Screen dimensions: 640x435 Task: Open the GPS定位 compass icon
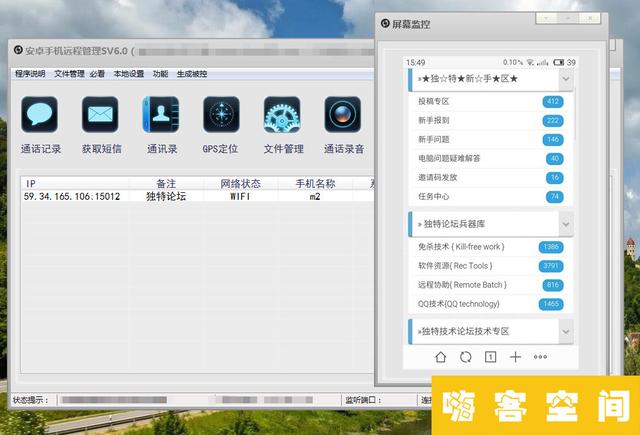221,114
